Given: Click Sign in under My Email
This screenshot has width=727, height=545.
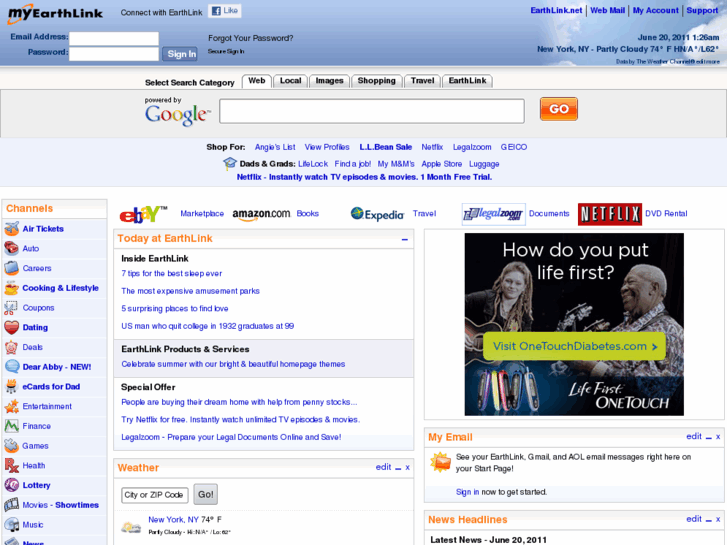Looking at the screenshot, I should [x=467, y=492].
